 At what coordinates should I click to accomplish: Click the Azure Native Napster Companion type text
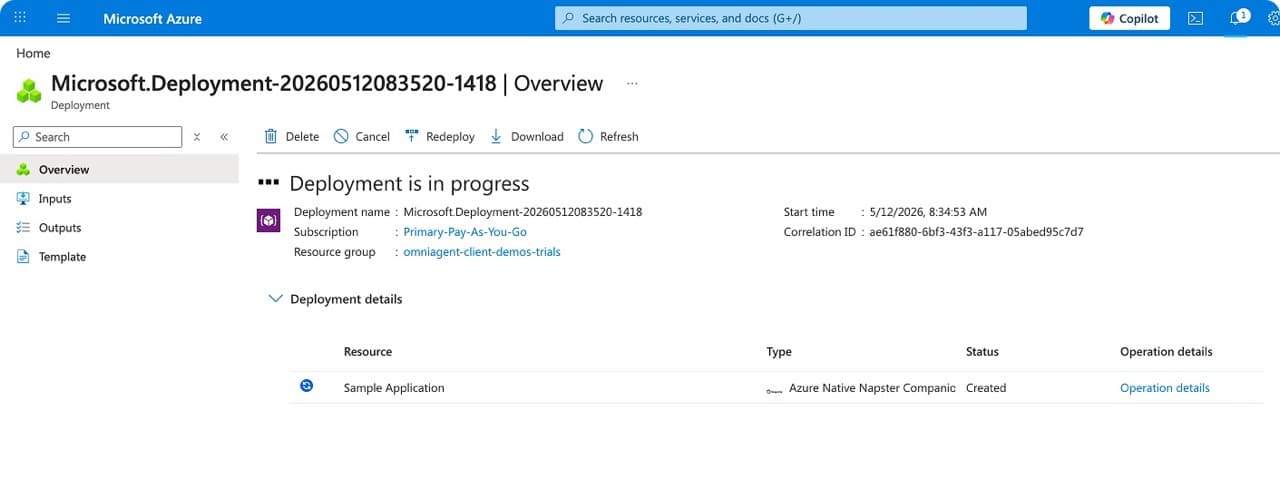[872, 388]
